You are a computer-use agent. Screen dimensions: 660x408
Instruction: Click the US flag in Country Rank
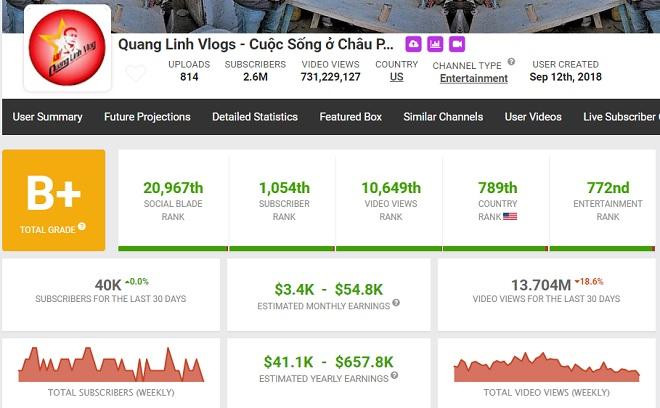(x=510, y=216)
